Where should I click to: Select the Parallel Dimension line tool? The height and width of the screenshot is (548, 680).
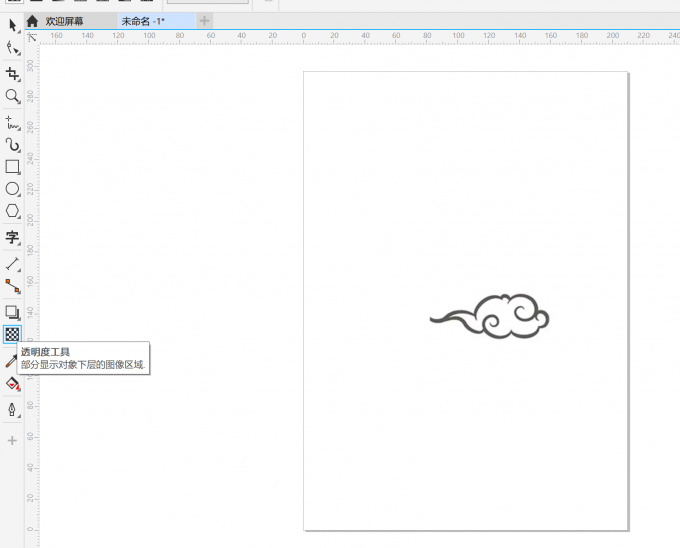pyautogui.click(x=12, y=264)
